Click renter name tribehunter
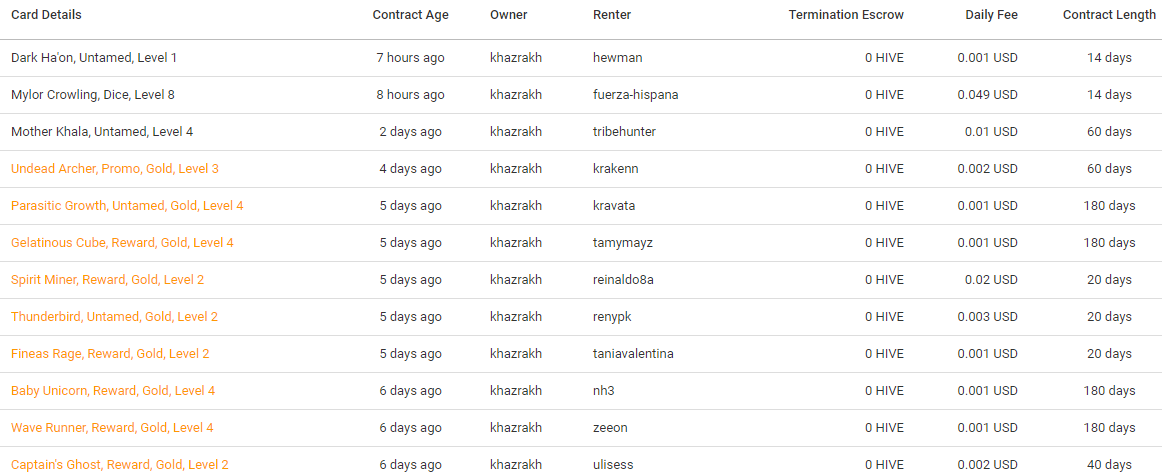The width and height of the screenshot is (1162, 475). tap(624, 132)
